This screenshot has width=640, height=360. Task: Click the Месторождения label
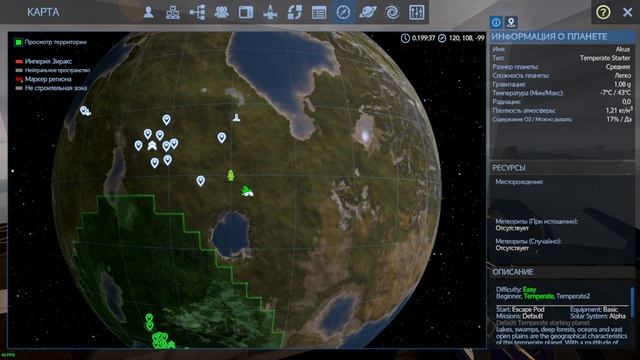519,182
